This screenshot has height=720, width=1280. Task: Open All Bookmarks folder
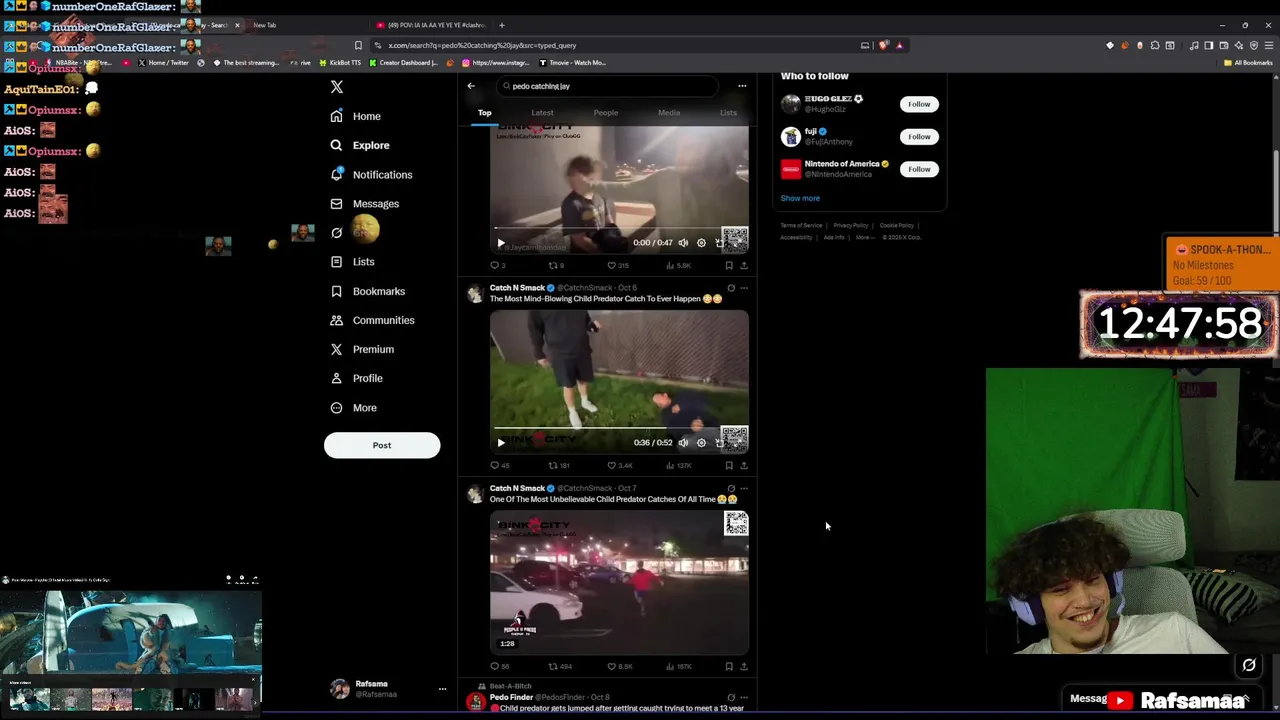click(x=1248, y=63)
